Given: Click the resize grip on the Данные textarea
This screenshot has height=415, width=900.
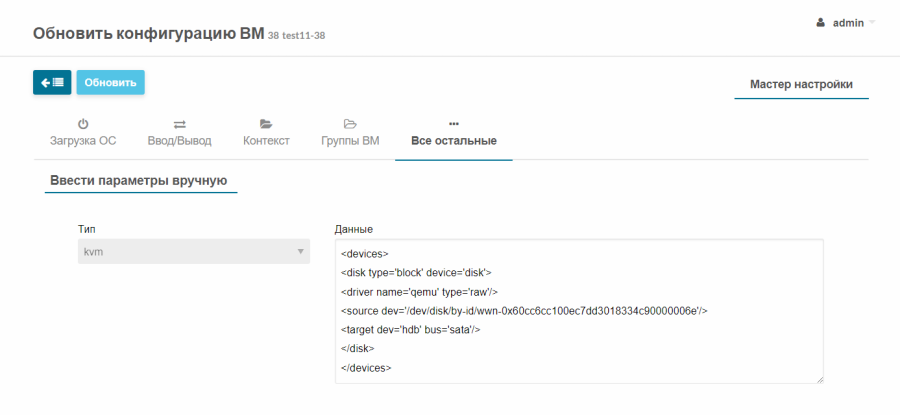Looking at the screenshot, I should pos(819,379).
